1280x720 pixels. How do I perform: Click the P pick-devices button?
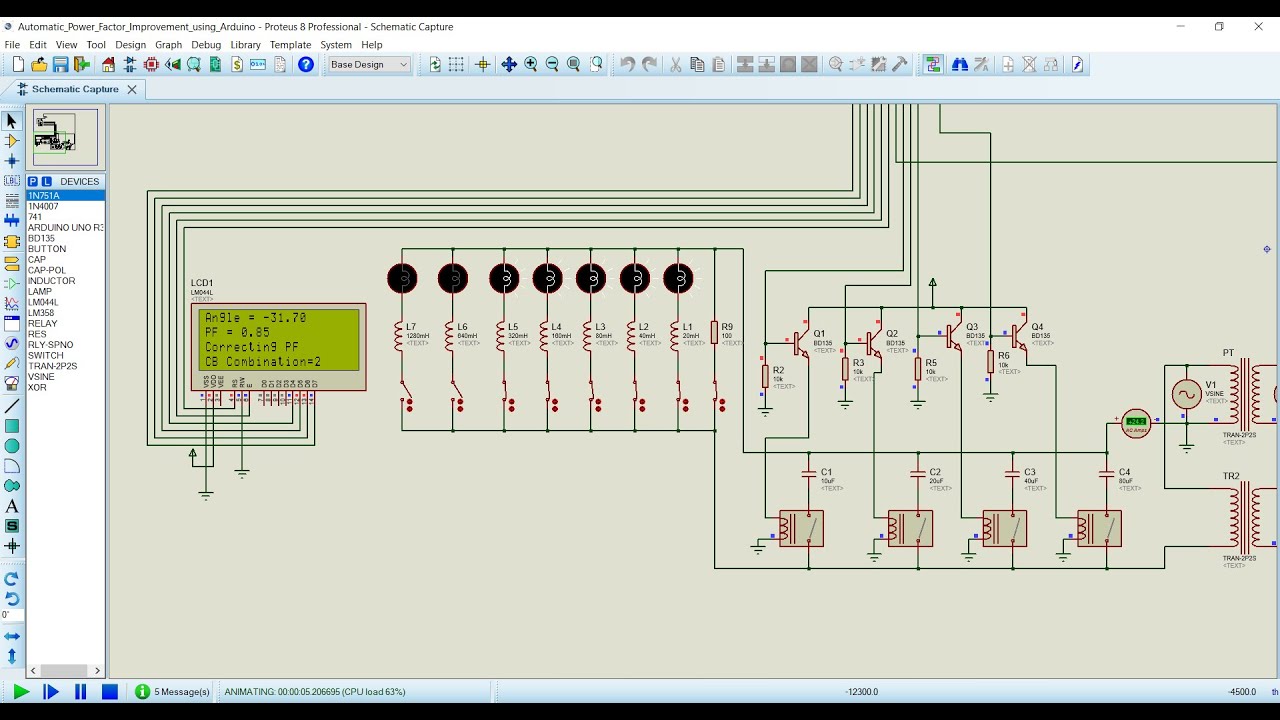[x=33, y=181]
